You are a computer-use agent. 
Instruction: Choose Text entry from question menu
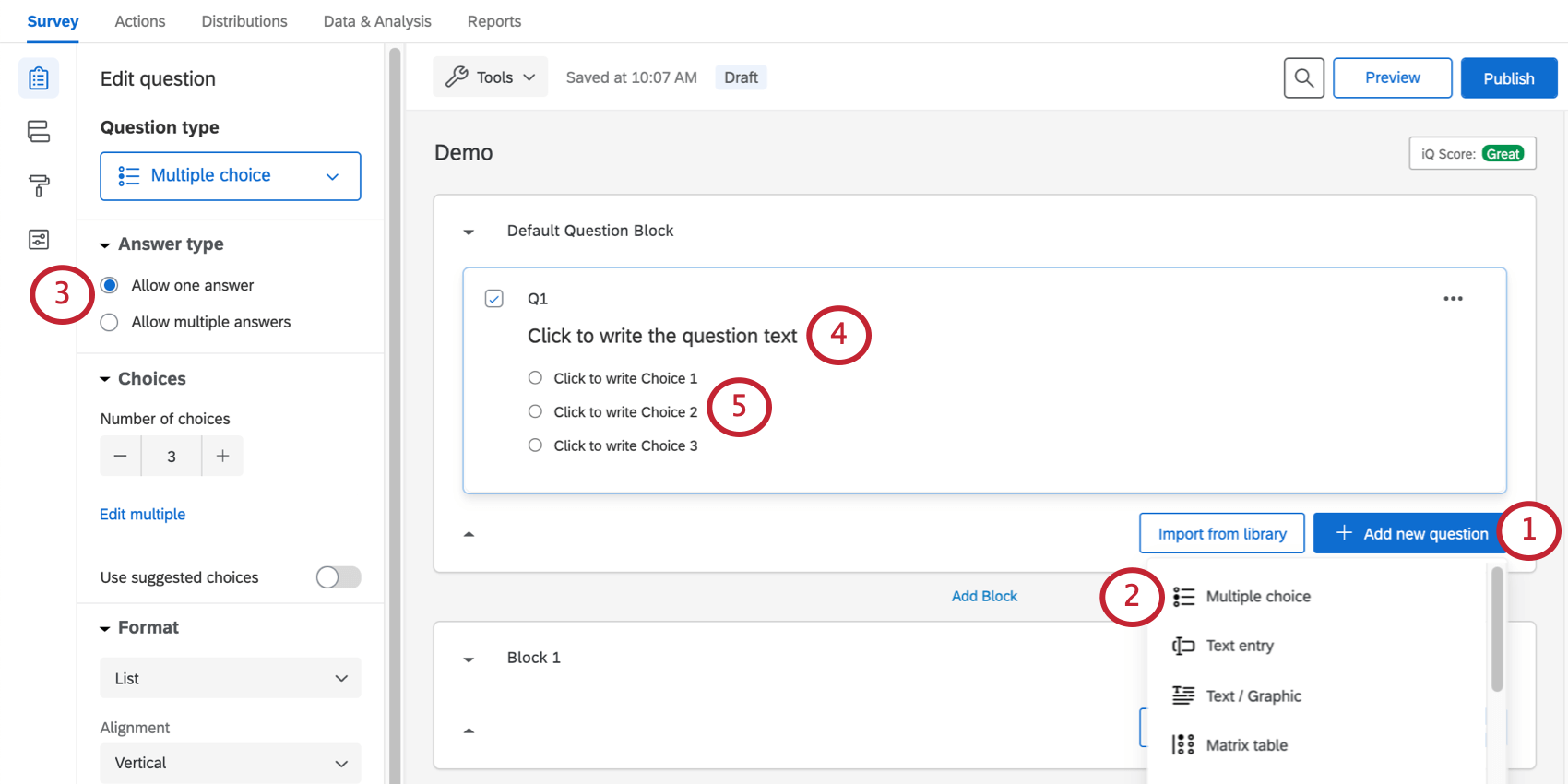[1239, 646]
